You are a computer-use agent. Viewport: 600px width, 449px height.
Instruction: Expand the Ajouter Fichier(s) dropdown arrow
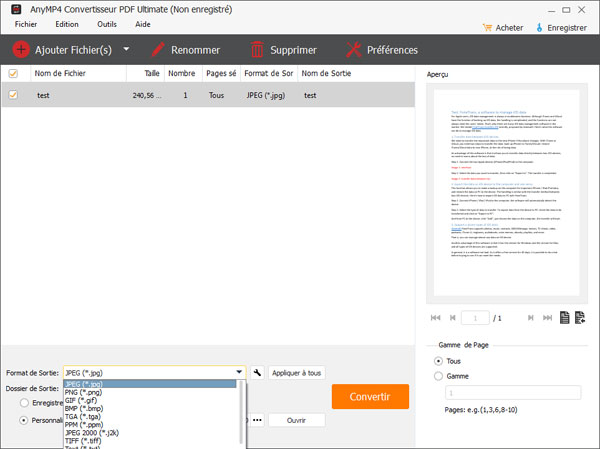[x=126, y=49]
